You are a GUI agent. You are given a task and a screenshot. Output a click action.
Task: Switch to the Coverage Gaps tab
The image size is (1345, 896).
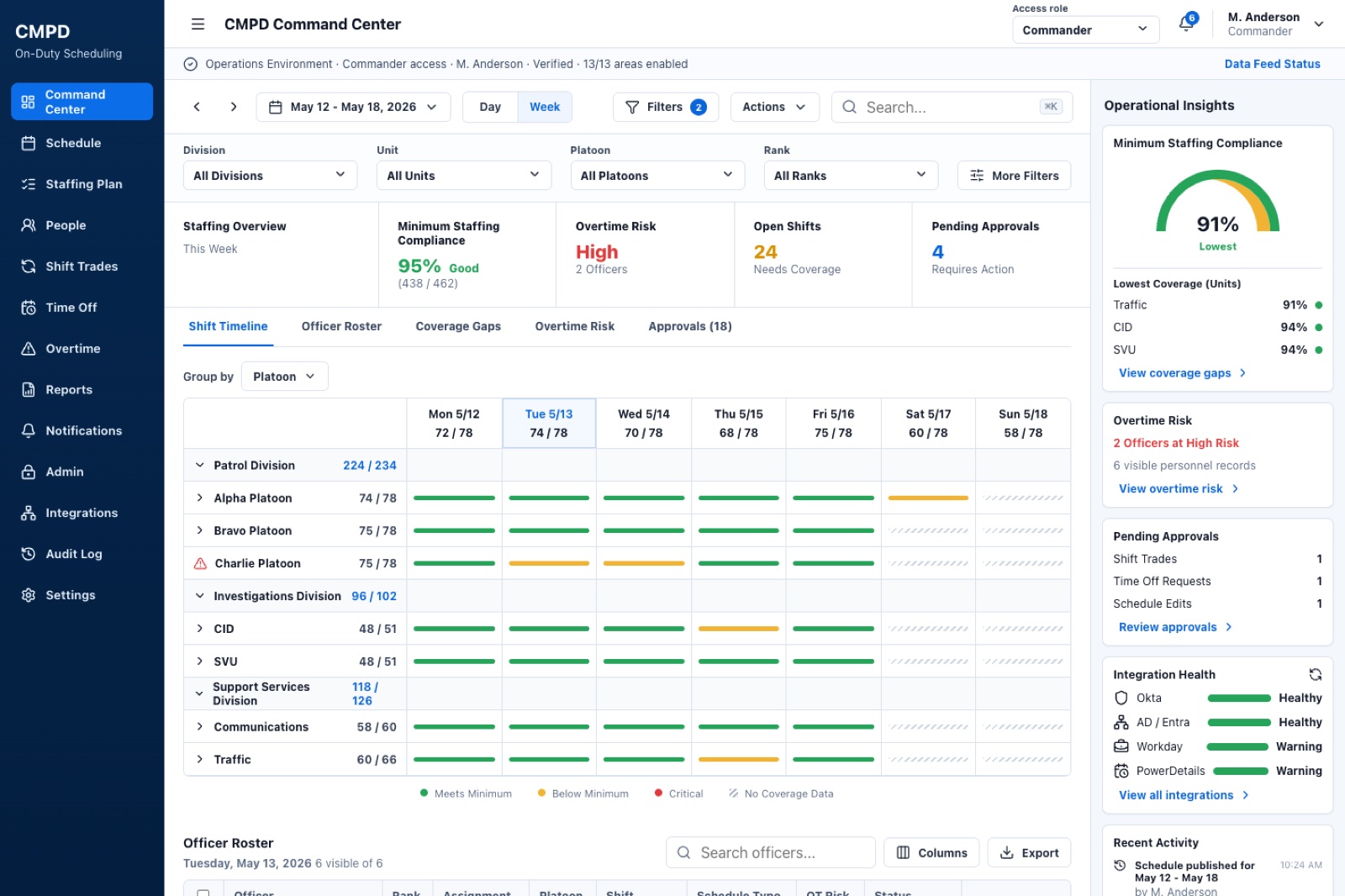pos(458,326)
